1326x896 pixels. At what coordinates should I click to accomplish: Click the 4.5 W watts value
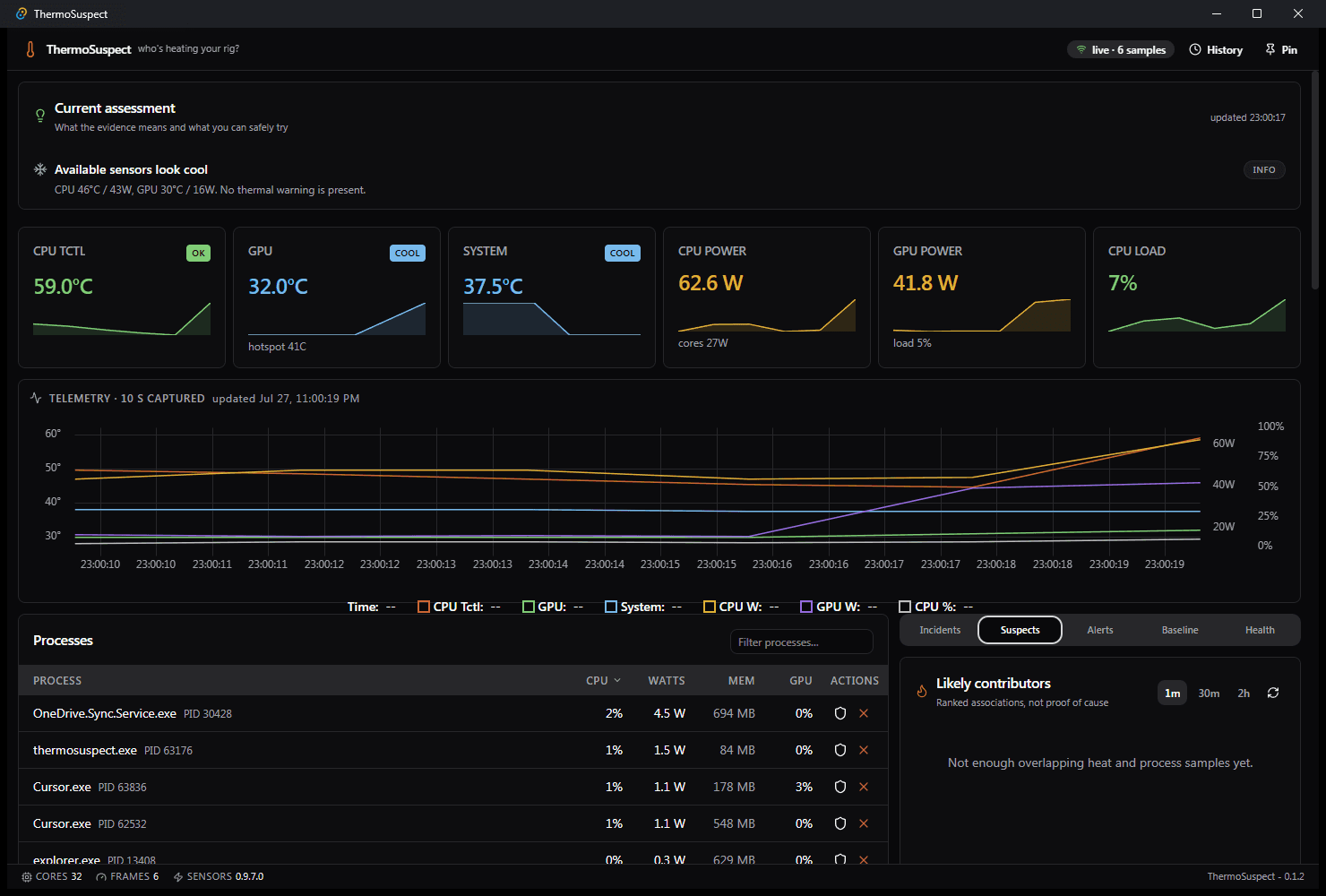[669, 714]
